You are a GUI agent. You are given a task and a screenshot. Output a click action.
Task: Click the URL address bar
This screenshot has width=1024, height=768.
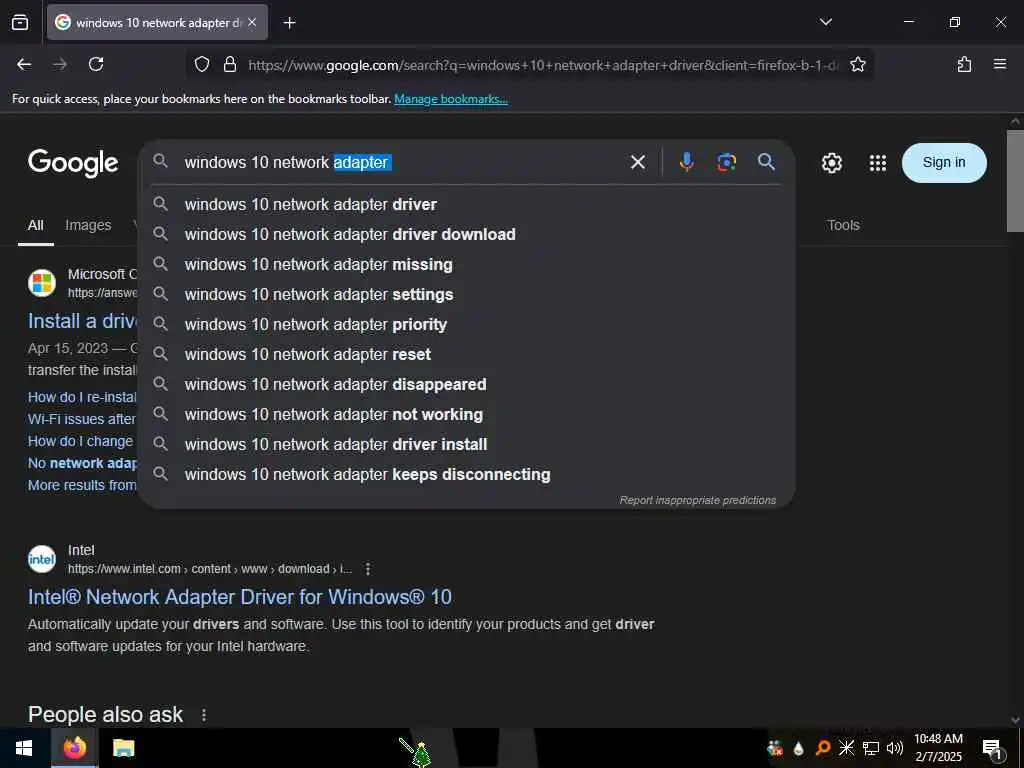click(x=543, y=65)
